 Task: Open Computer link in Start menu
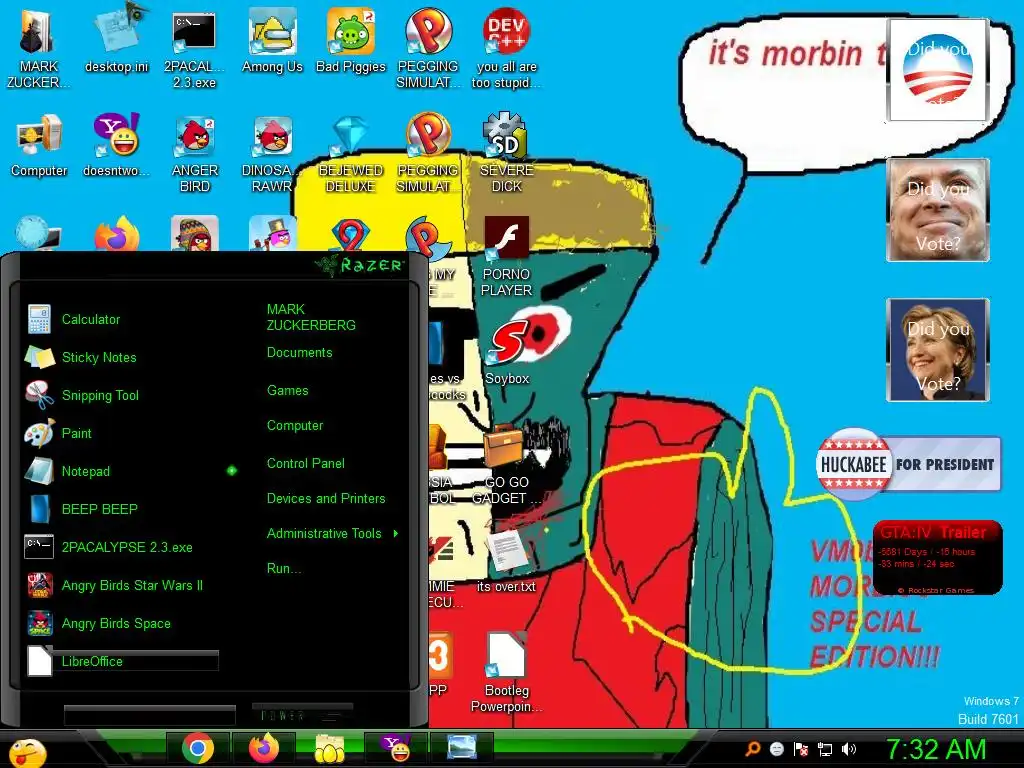click(295, 426)
